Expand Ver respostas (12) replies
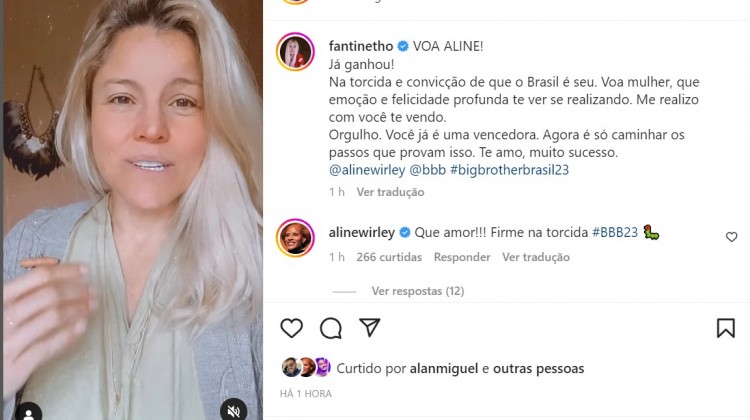The image size is (750, 420). [x=418, y=291]
